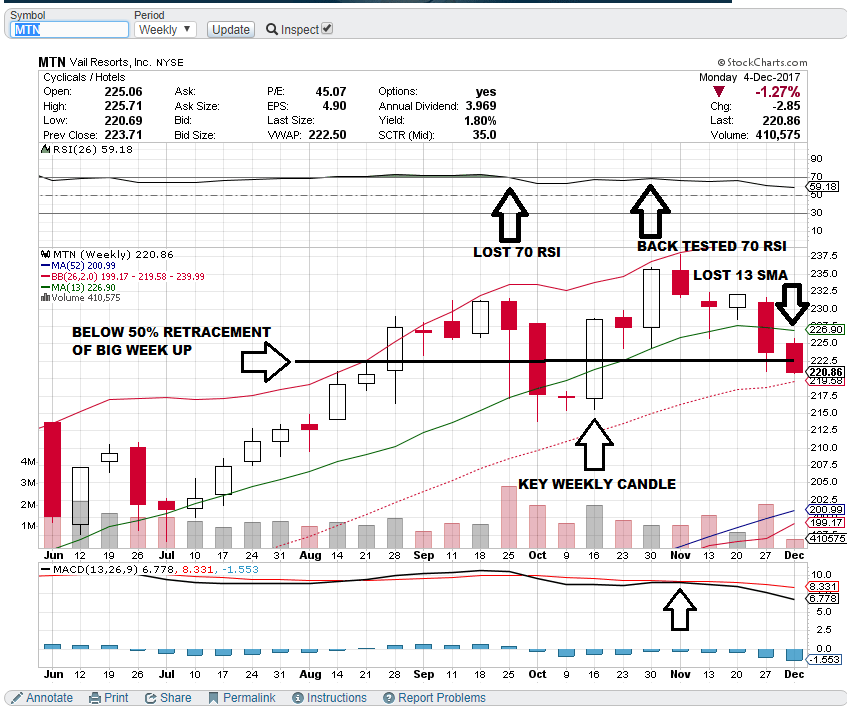Toggle the Inspect checkbox
The width and height of the screenshot is (847, 707).
tap(327, 29)
